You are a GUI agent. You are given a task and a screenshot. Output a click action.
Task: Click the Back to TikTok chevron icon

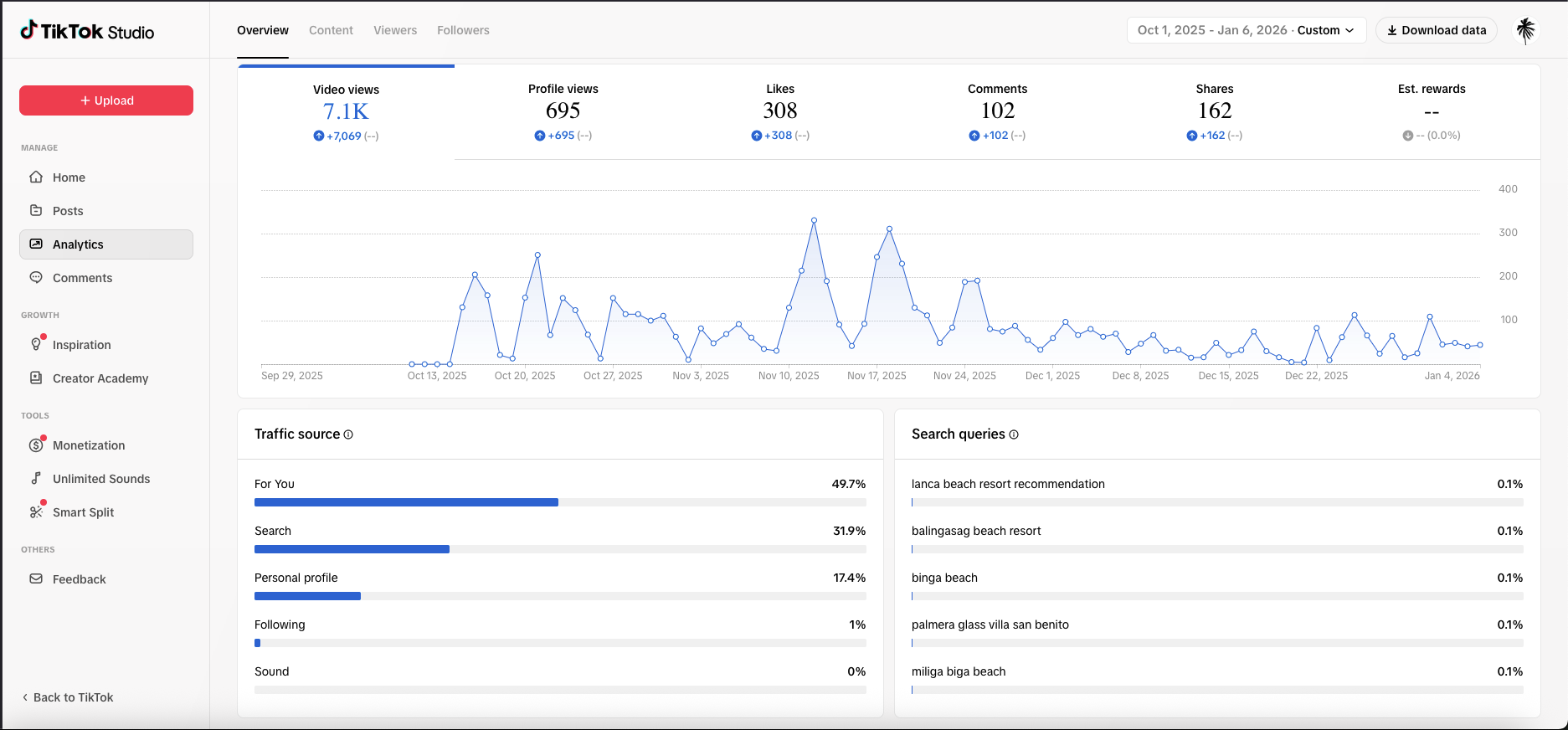(25, 697)
